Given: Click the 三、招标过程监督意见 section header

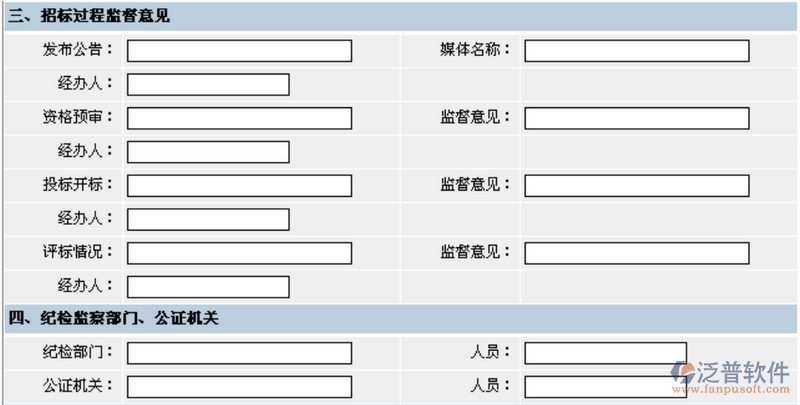Looking at the screenshot, I should pos(90,15).
